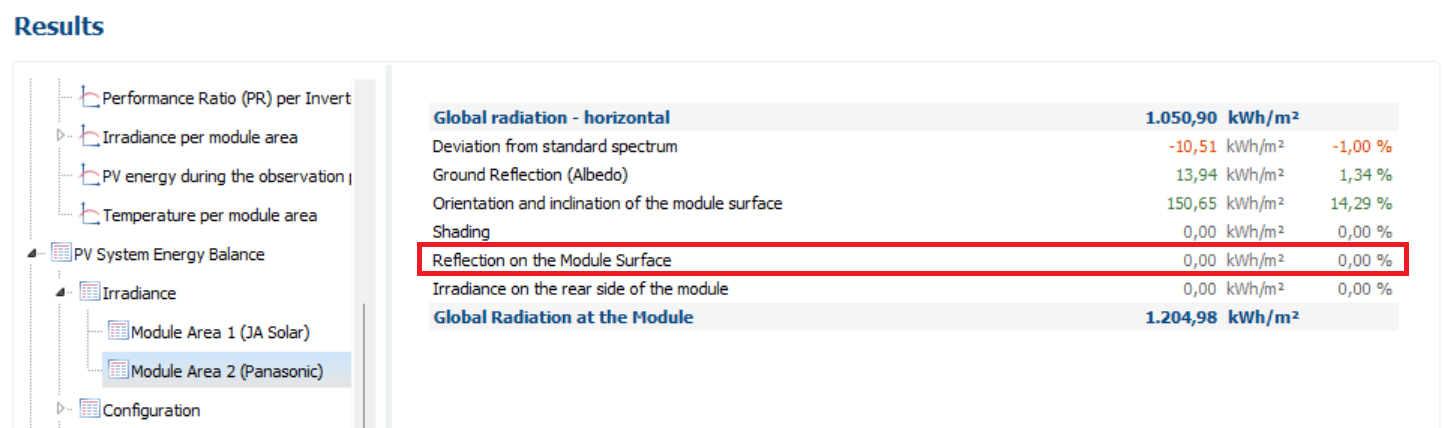1444x428 pixels.
Task: Collapse the PV System Energy Balance node
Action: coord(33,254)
